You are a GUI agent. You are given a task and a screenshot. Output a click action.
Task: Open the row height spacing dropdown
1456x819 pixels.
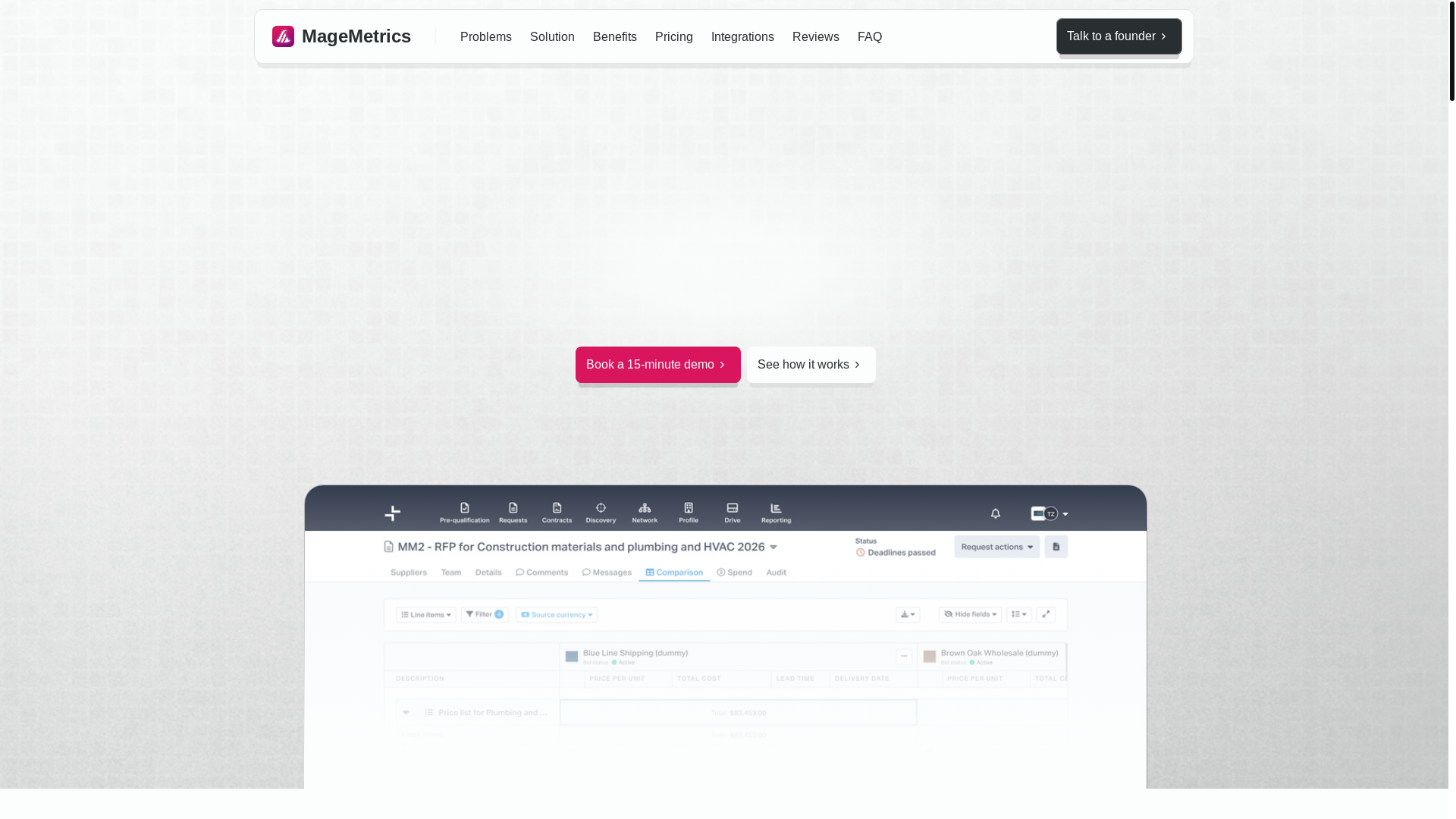tap(1018, 614)
